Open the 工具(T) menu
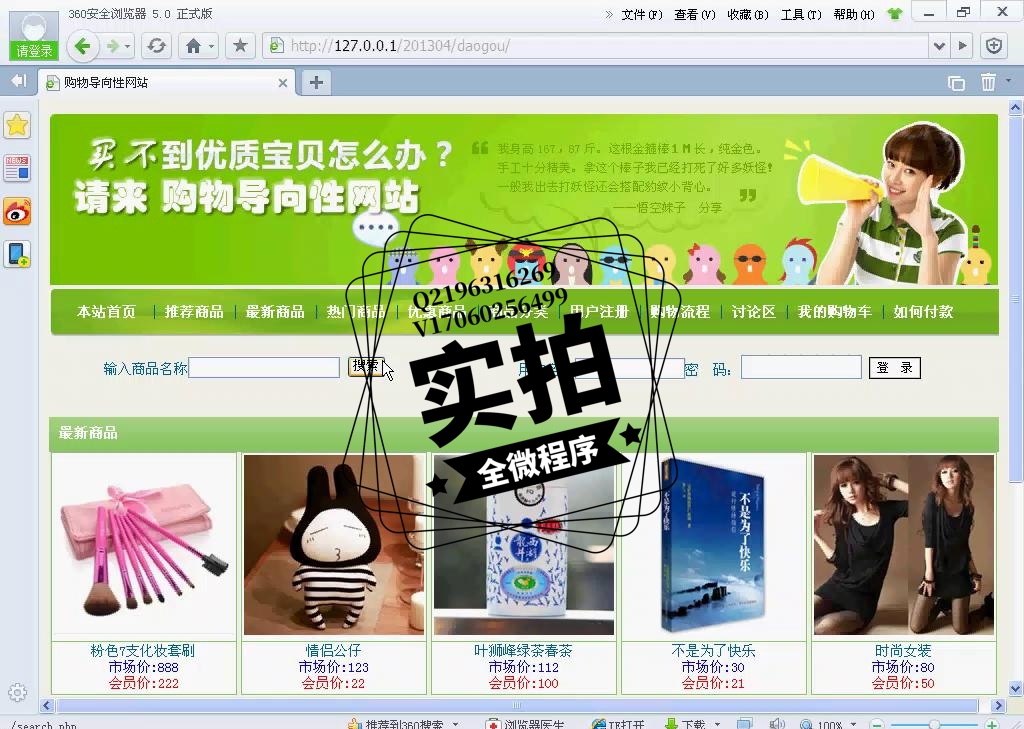 (801, 14)
